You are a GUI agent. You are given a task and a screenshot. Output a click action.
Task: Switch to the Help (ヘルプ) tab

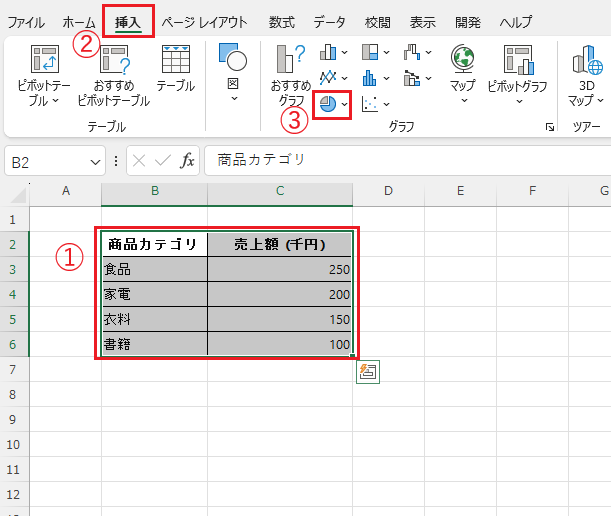point(516,22)
